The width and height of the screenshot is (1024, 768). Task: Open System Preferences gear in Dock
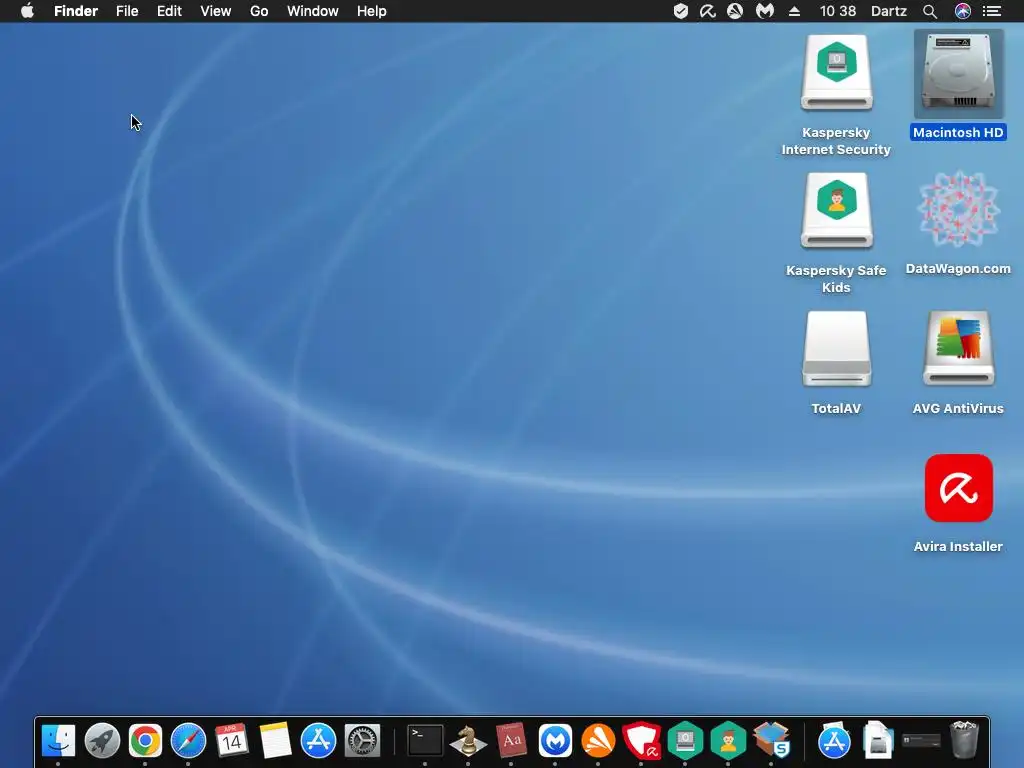pyautogui.click(x=362, y=741)
